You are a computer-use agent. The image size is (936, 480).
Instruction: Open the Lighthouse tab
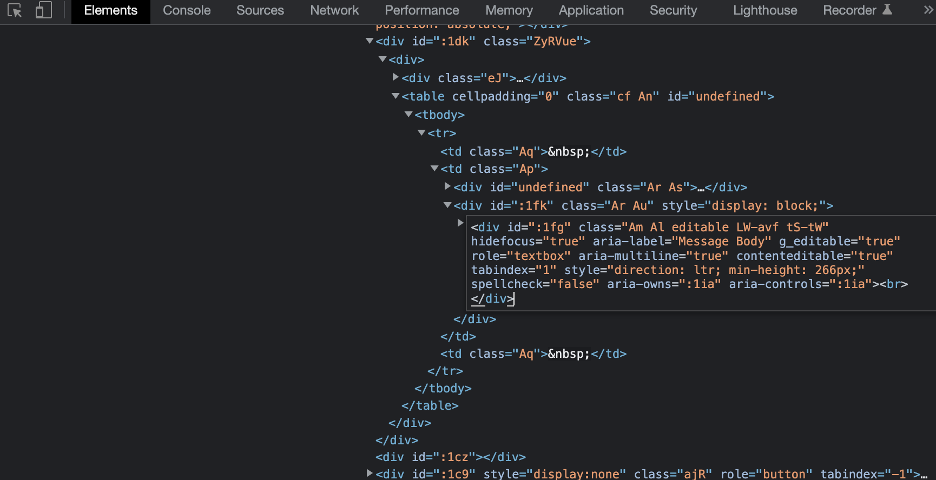[765, 10]
